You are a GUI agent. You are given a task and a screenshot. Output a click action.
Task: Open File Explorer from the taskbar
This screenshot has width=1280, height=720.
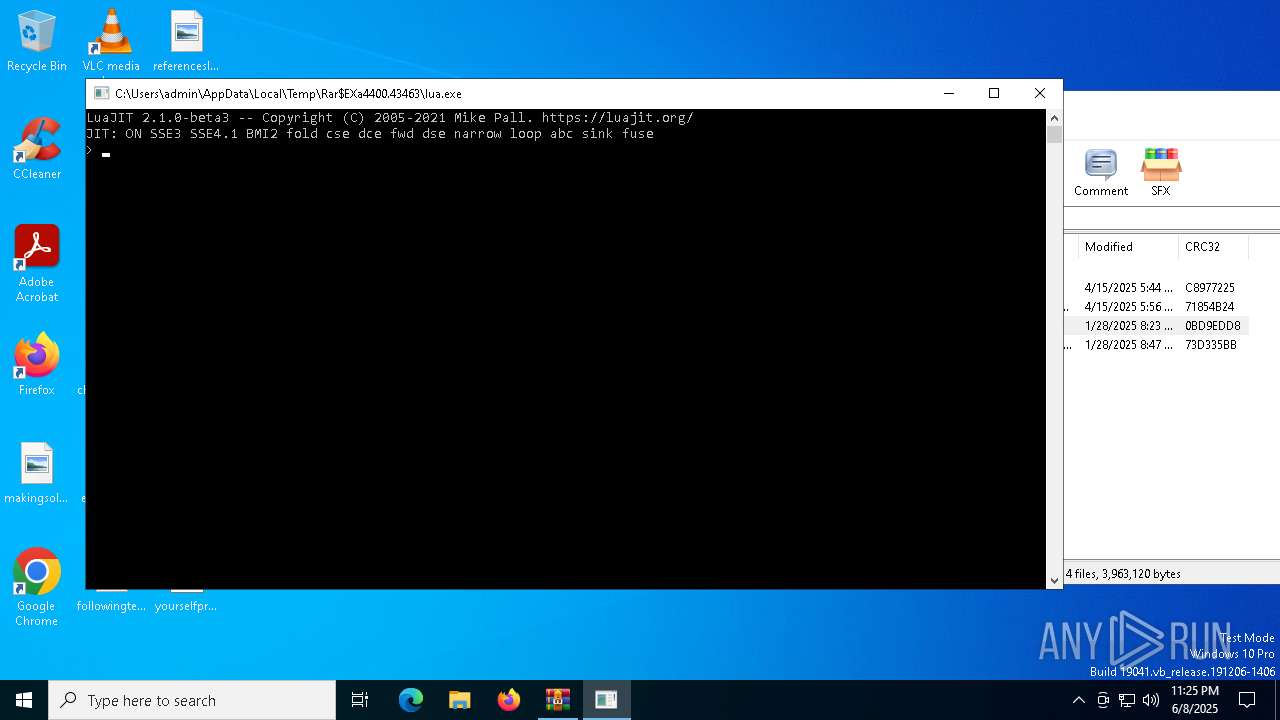[x=460, y=700]
